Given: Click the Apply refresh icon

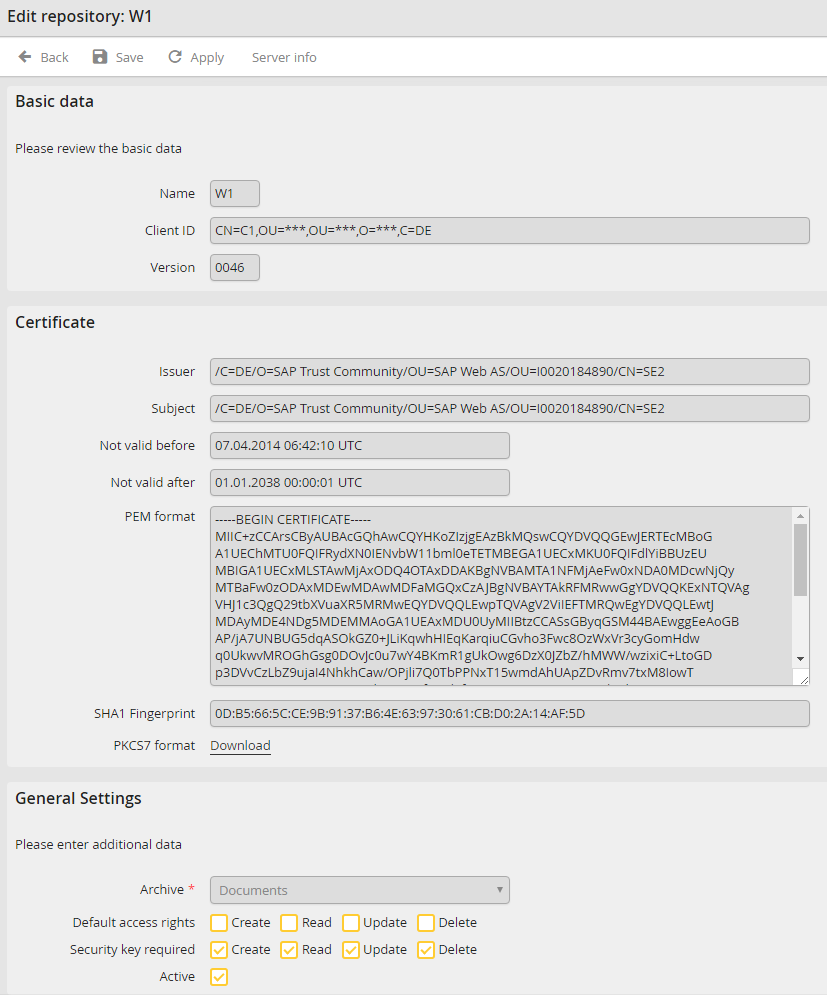Looking at the screenshot, I should tap(175, 57).
